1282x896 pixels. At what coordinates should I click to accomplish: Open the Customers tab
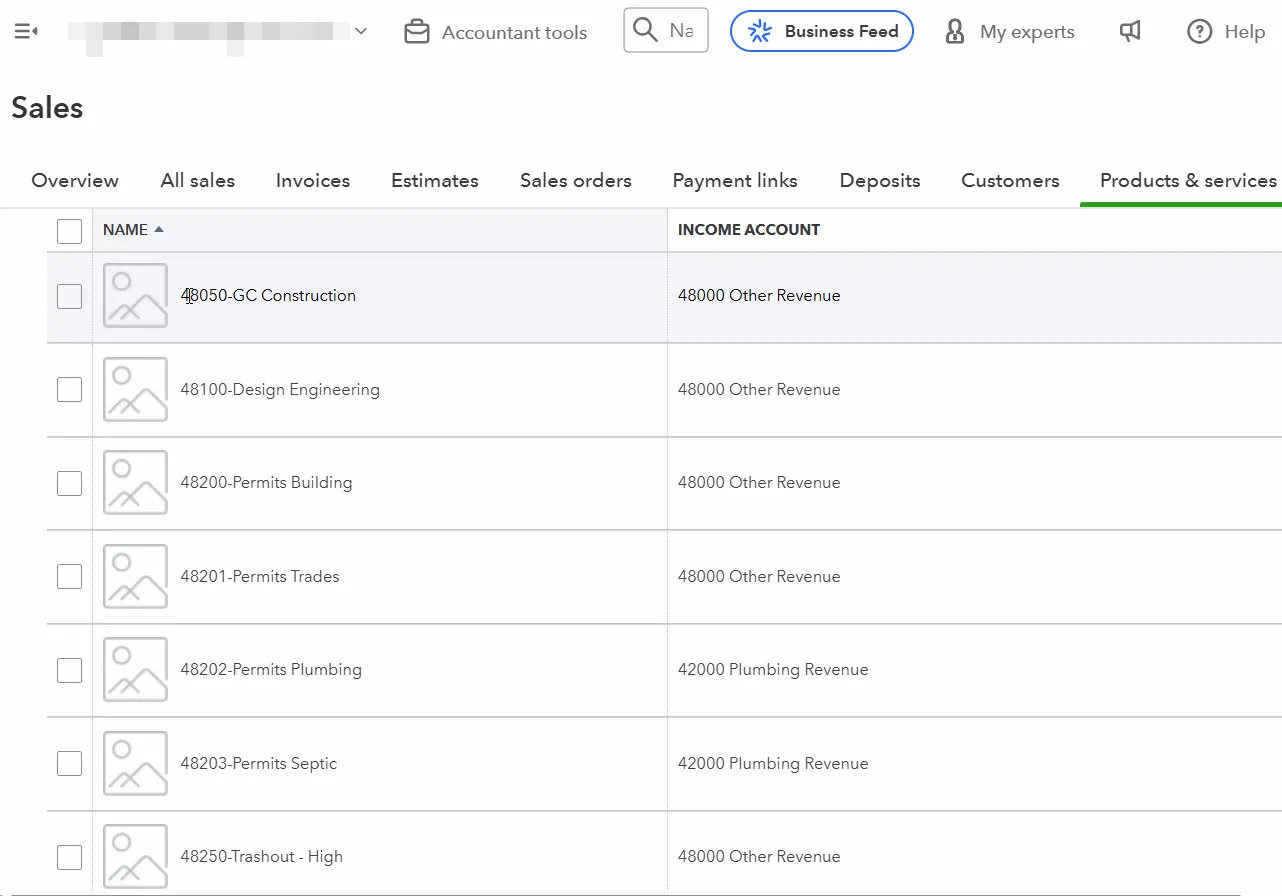[x=1010, y=181]
